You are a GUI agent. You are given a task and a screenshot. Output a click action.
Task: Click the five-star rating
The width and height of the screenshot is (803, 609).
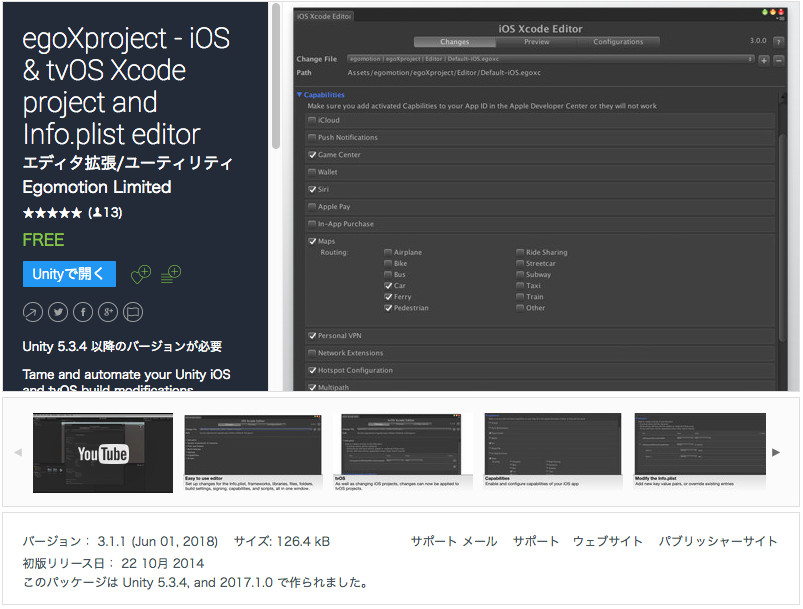coord(52,213)
